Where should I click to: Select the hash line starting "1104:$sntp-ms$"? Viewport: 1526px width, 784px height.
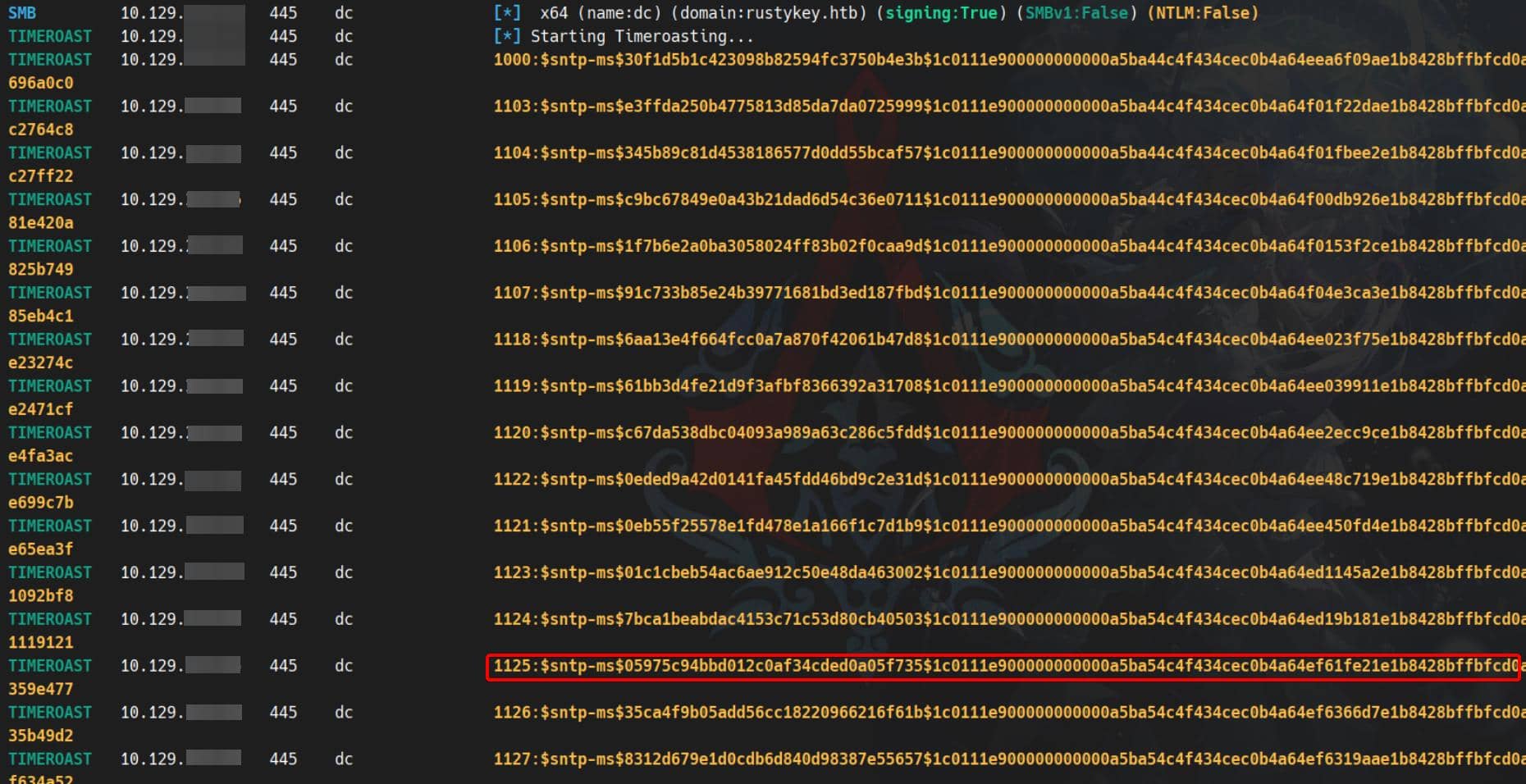[1009, 153]
